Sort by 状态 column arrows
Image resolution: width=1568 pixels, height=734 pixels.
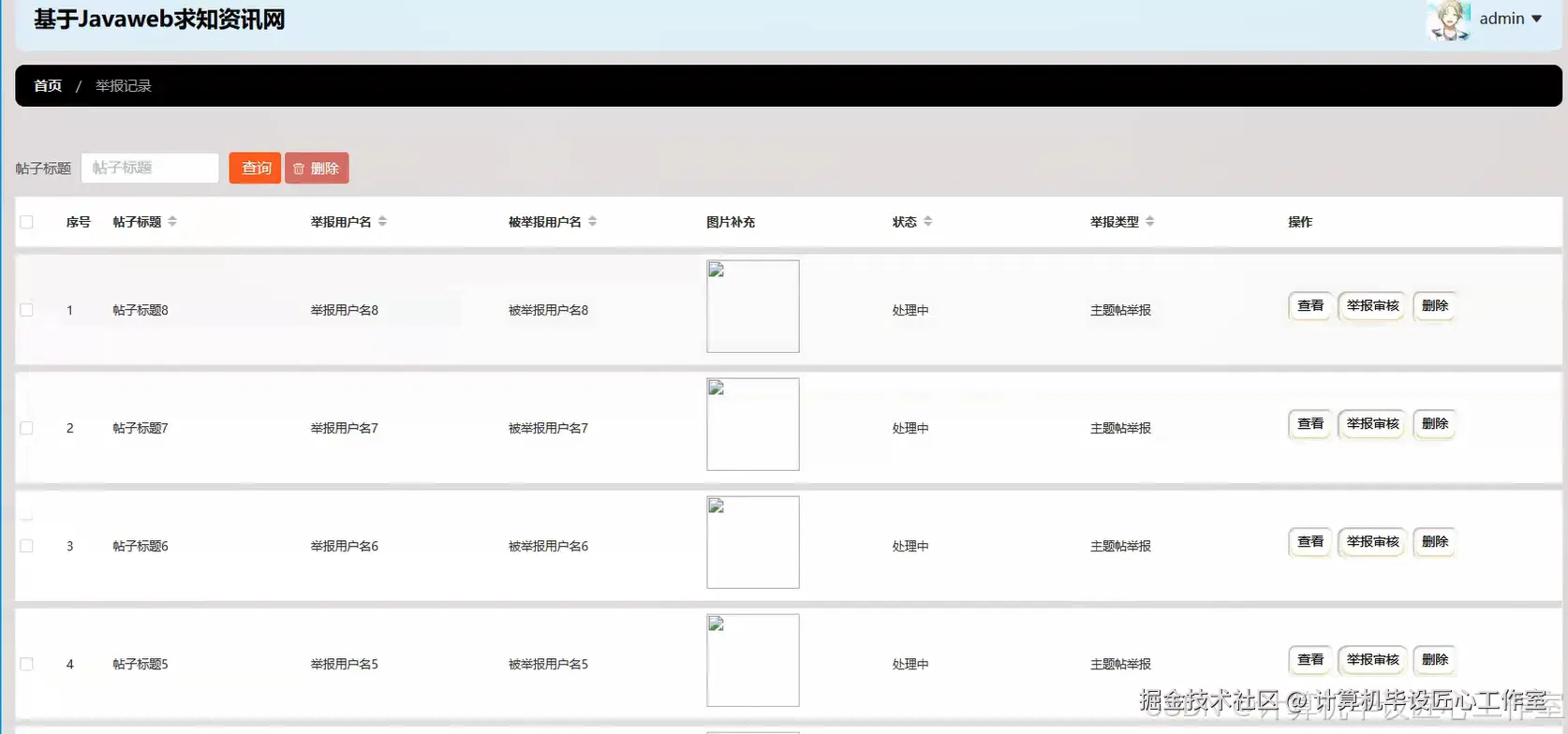(x=927, y=222)
